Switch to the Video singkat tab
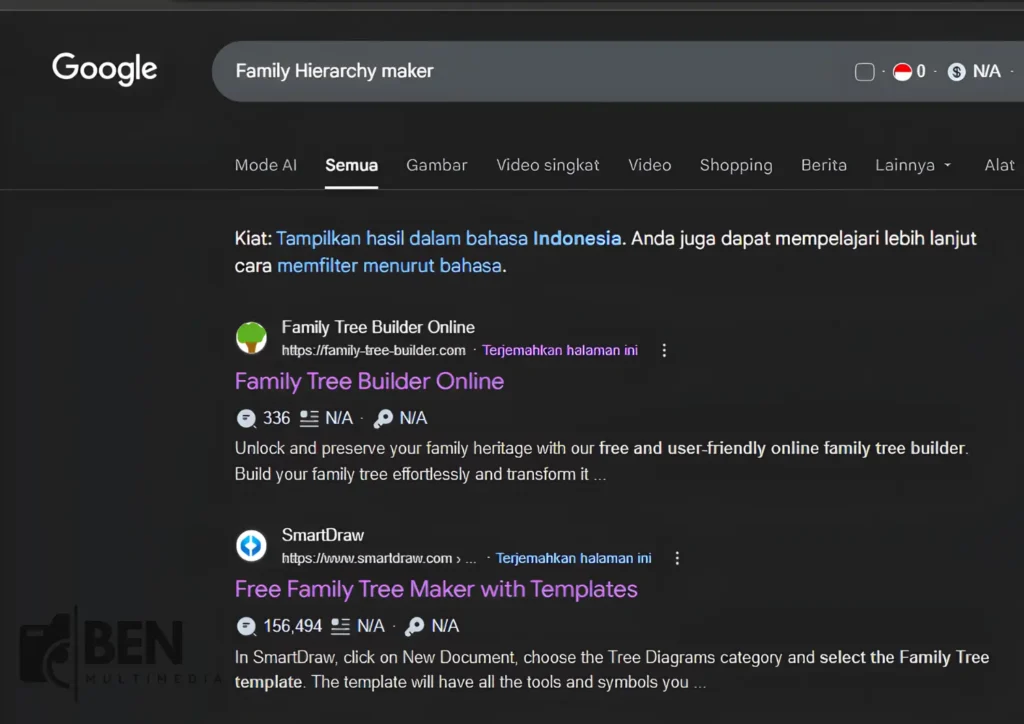This screenshot has width=1024, height=724. click(548, 165)
